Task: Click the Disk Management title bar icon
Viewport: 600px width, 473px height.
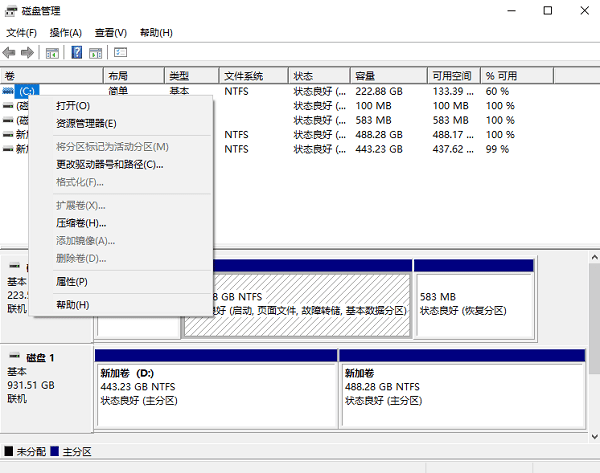Action: pyautogui.click(x=11, y=11)
